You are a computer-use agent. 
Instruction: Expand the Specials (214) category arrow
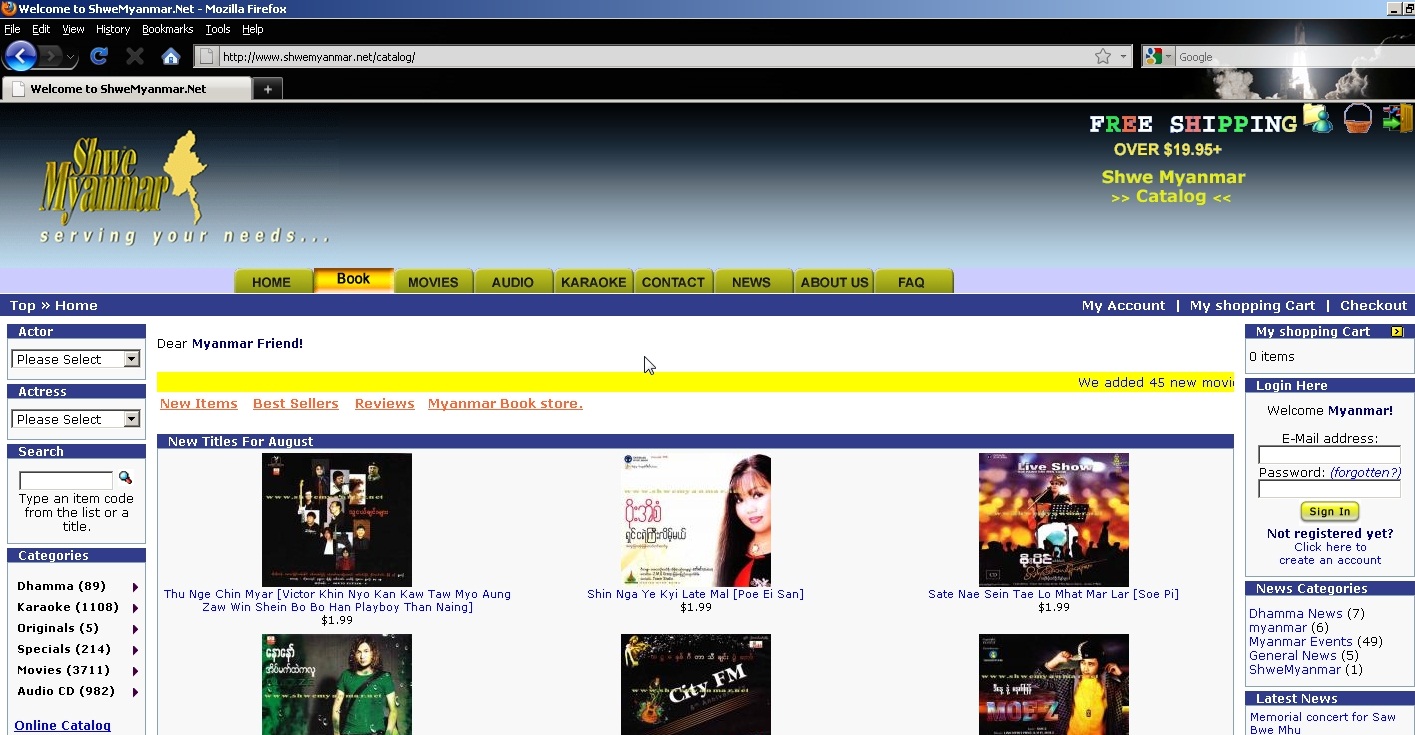point(135,650)
